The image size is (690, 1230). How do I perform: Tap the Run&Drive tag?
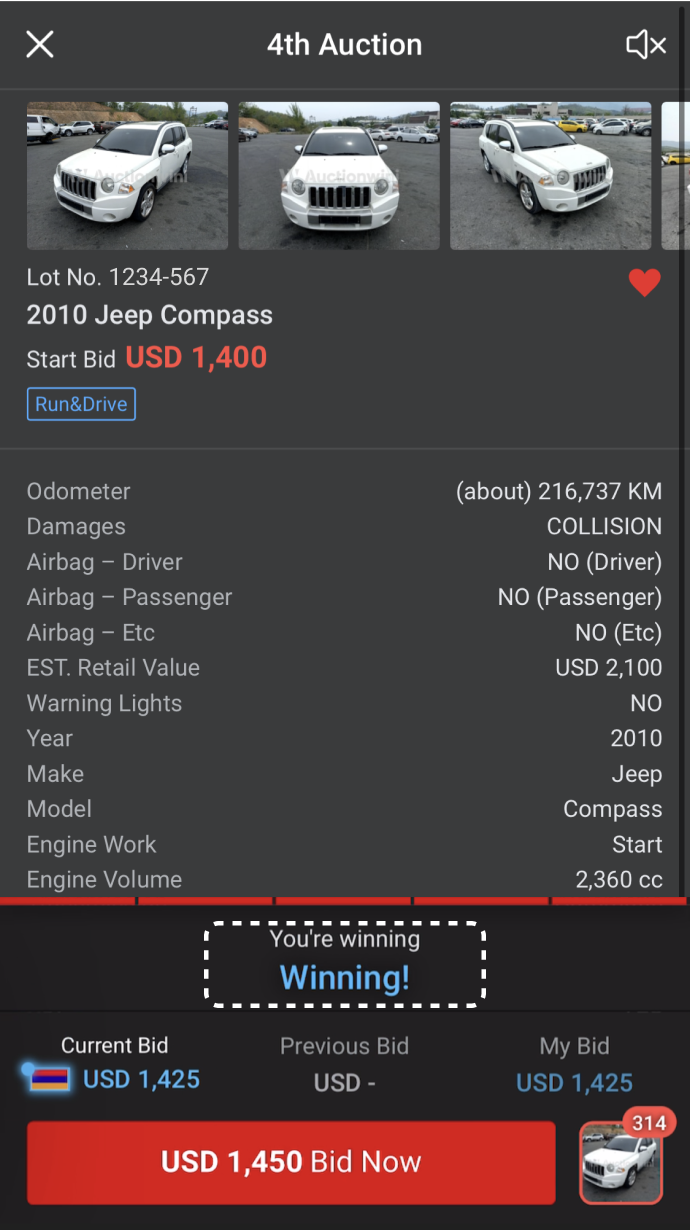[x=81, y=404]
